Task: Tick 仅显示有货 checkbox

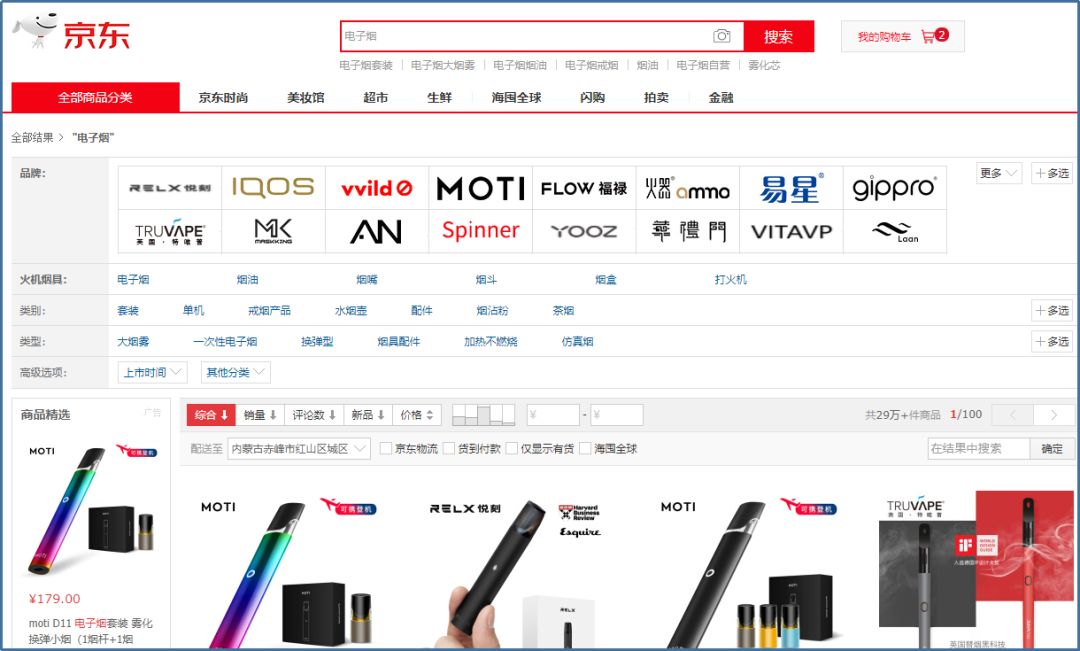Action: coord(511,448)
